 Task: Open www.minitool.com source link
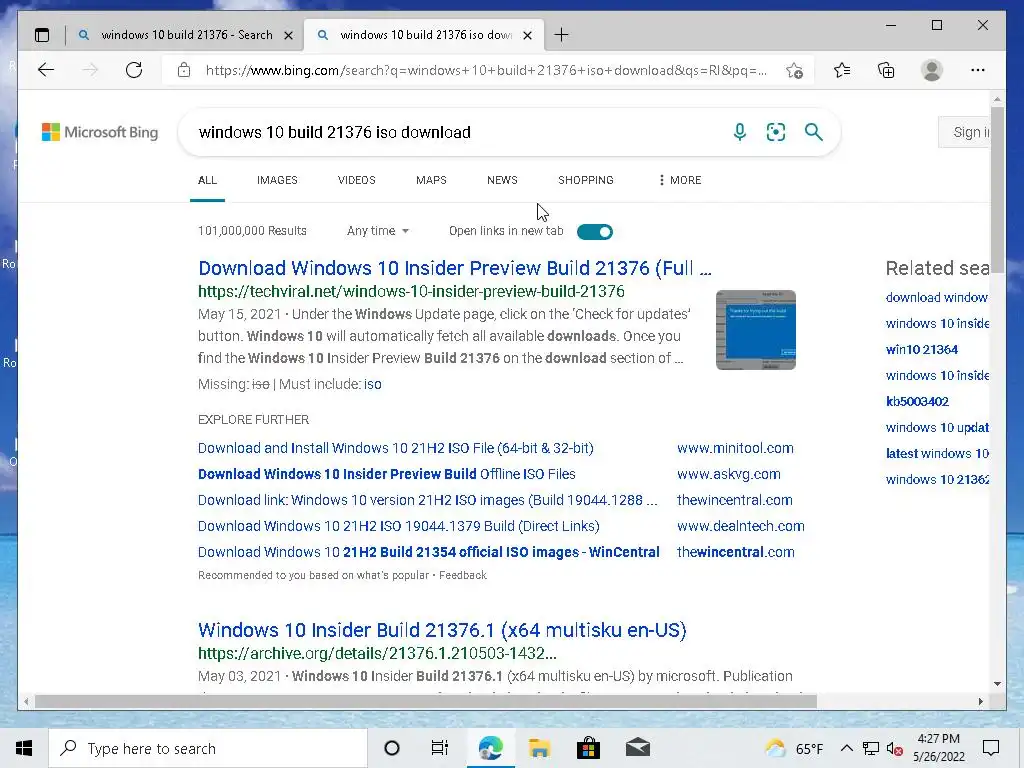point(735,448)
